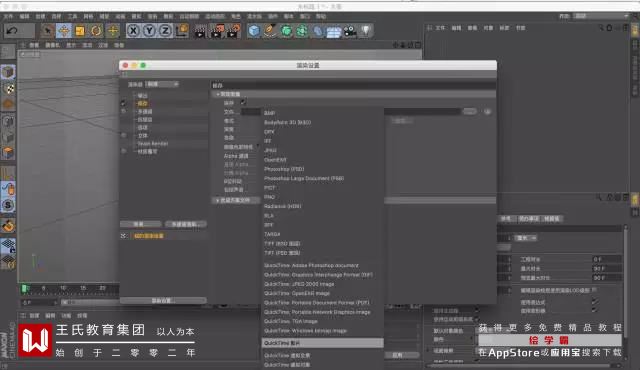Toggle the Save checkbox in render settings tree
Screen dimensions: 640x370
click(123, 103)
